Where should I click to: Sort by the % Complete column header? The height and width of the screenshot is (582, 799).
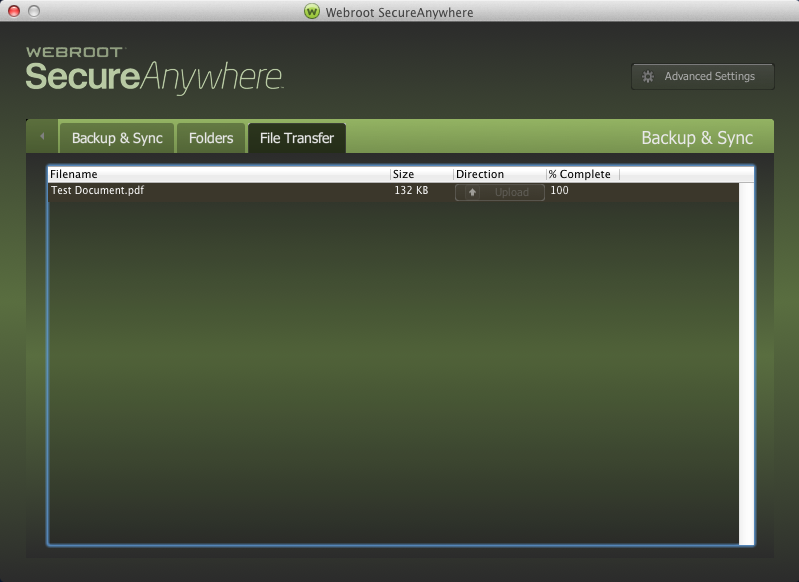pyautogui.click(x=583, y=174)
